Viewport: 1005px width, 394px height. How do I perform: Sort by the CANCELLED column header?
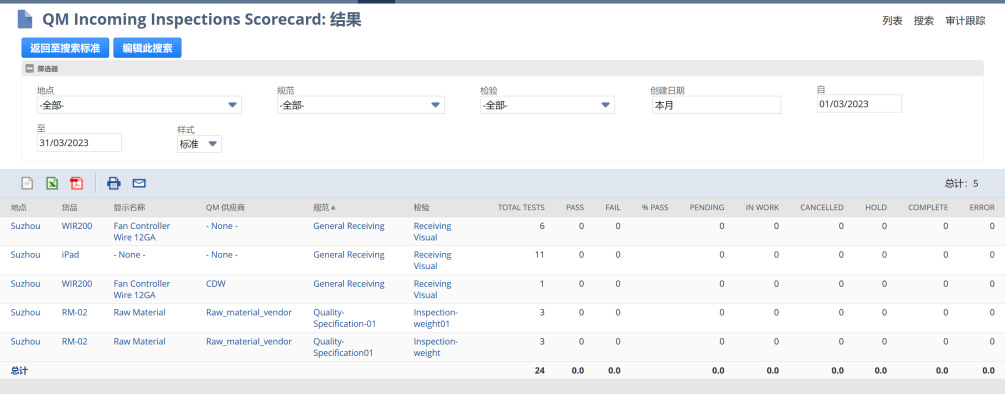coord(822,208)
